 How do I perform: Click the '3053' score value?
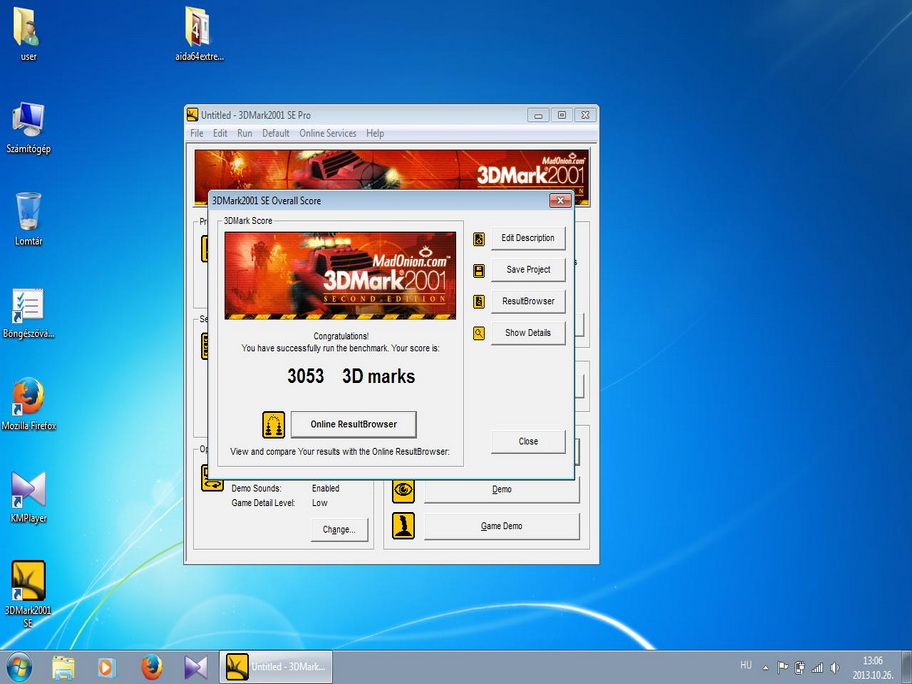305,376
